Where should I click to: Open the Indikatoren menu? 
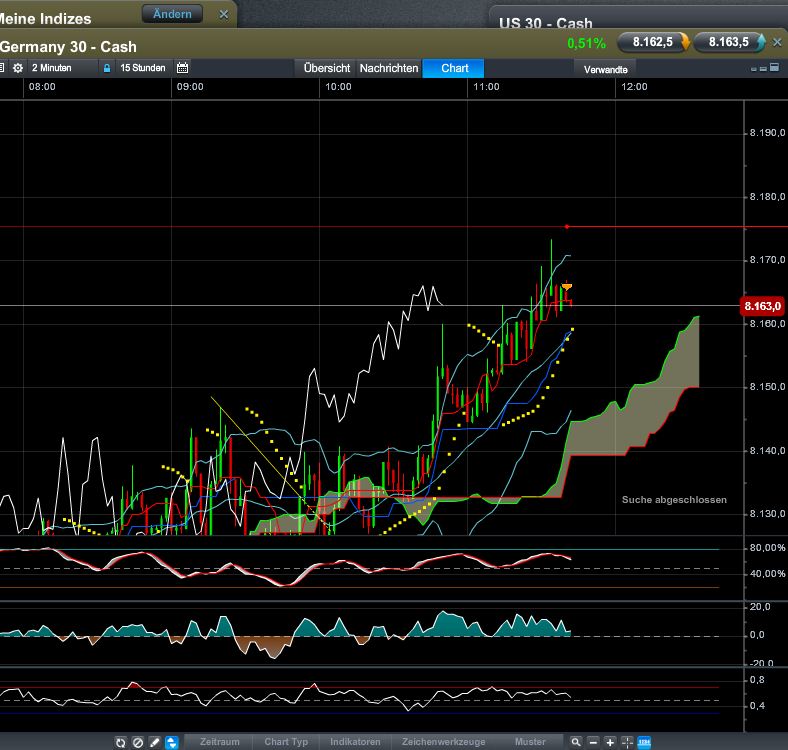pos(355,742)
